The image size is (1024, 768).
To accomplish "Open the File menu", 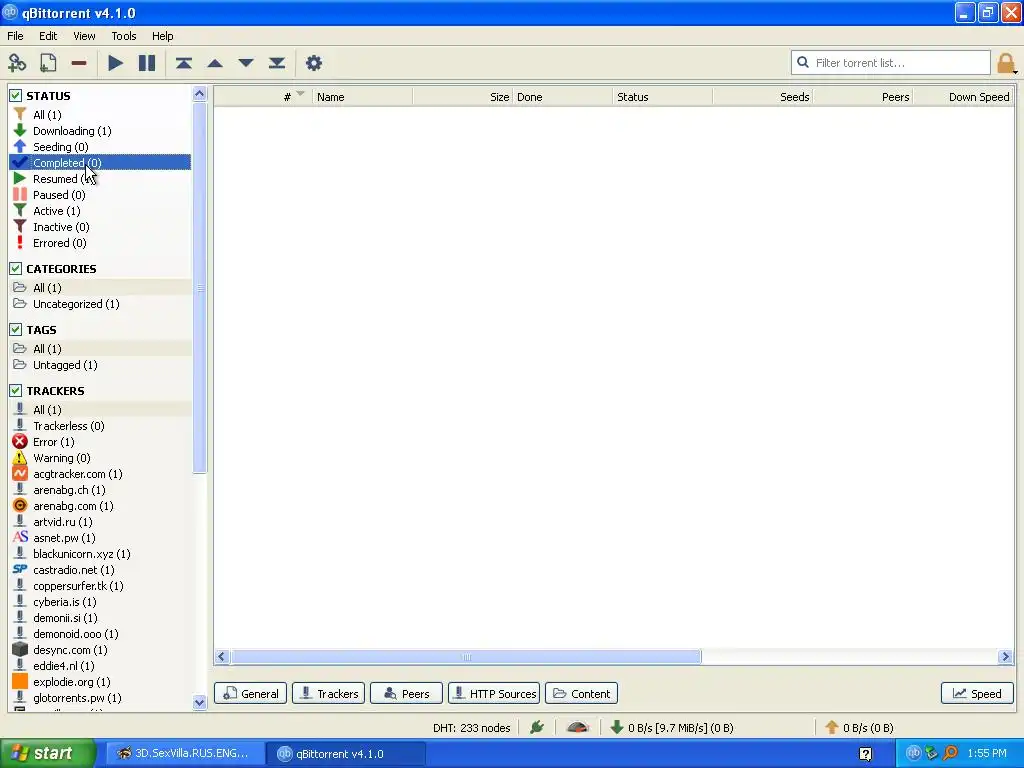I will pos(15,36).
